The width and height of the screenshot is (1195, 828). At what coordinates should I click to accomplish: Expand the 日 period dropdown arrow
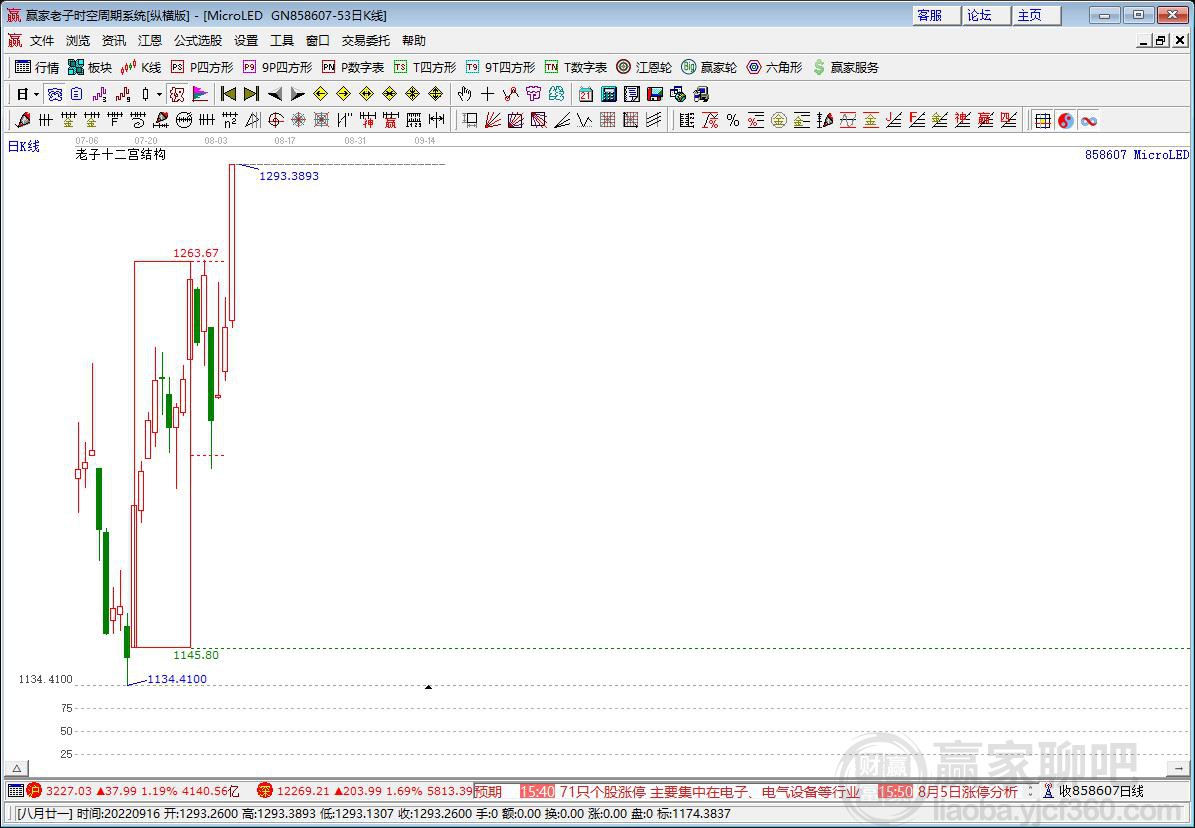click(x=36, y=95)
